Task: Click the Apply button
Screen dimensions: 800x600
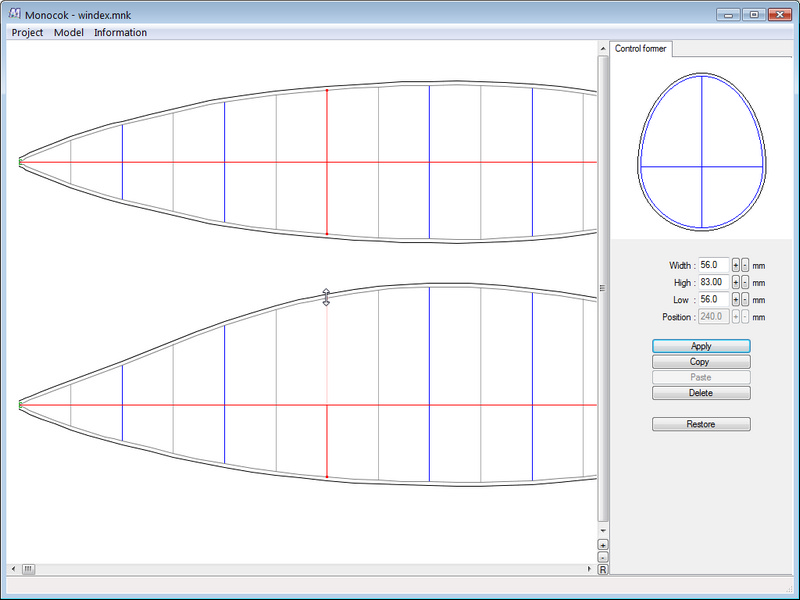Action: click(701, 346)
